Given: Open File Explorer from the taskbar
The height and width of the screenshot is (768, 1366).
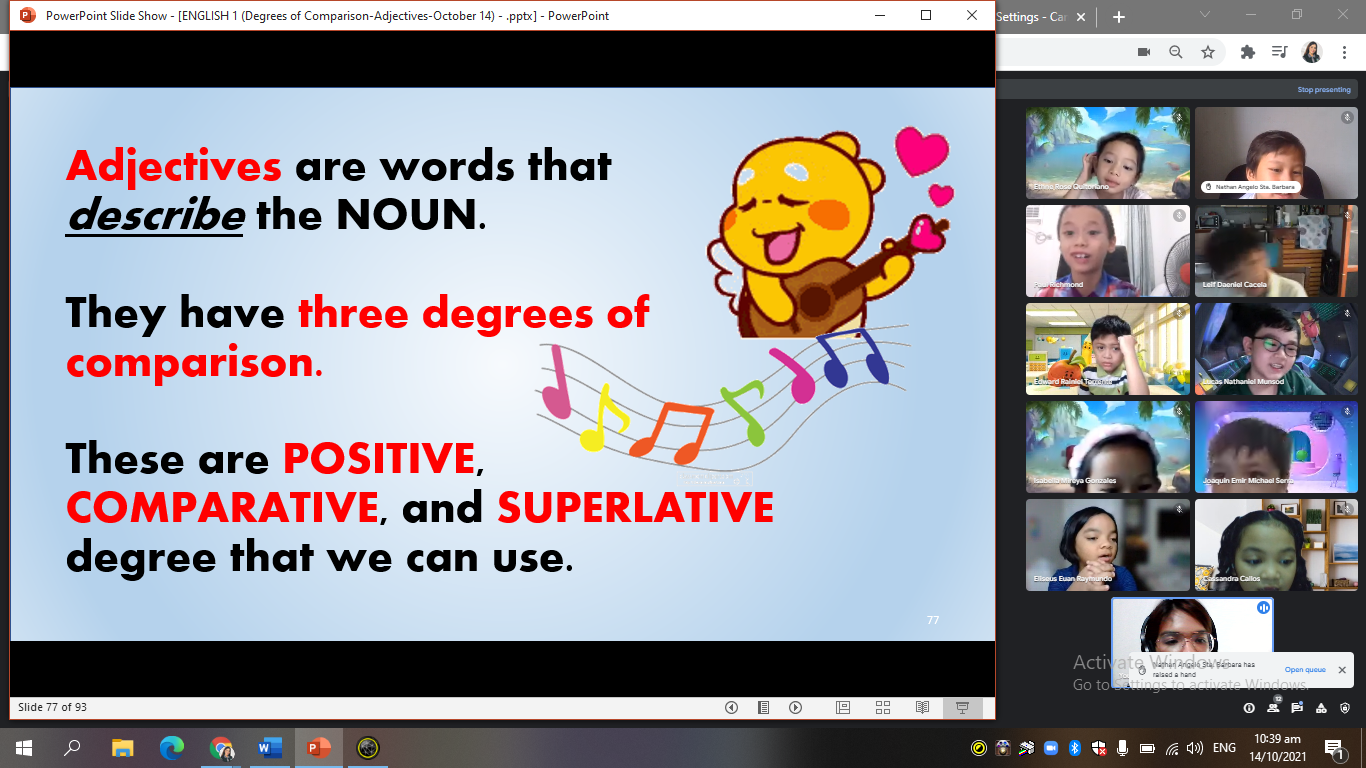Looking at the screenshot, I should click(x=122, y=747).
